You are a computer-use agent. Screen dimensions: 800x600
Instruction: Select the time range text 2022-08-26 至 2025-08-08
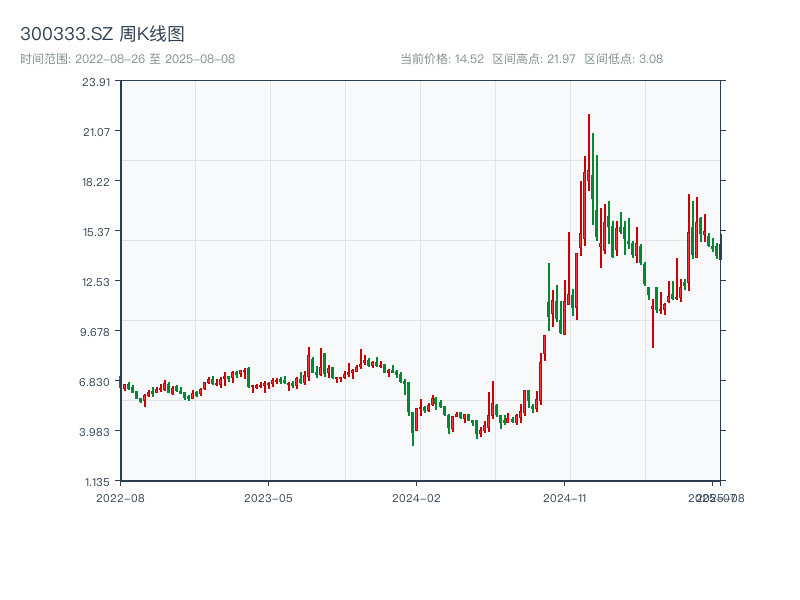click(155, 59)
